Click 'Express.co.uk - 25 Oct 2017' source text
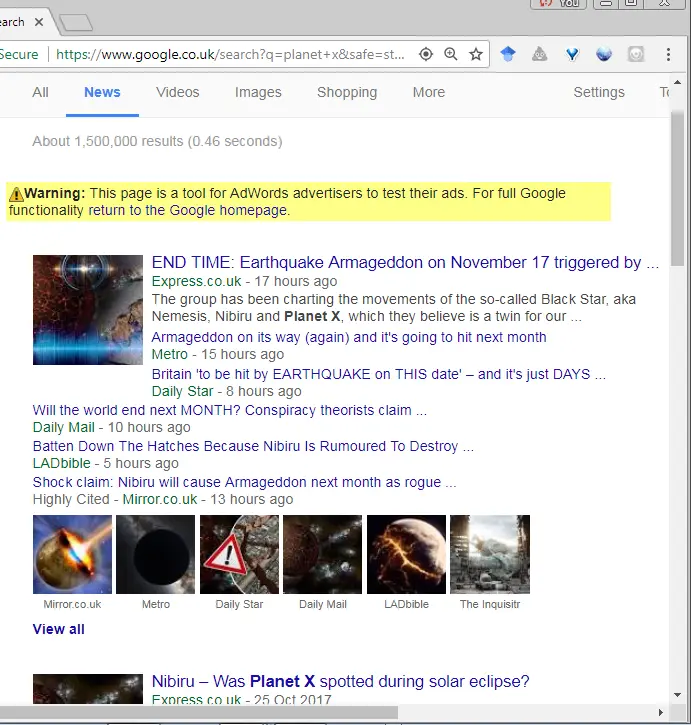 pos(241,699)
